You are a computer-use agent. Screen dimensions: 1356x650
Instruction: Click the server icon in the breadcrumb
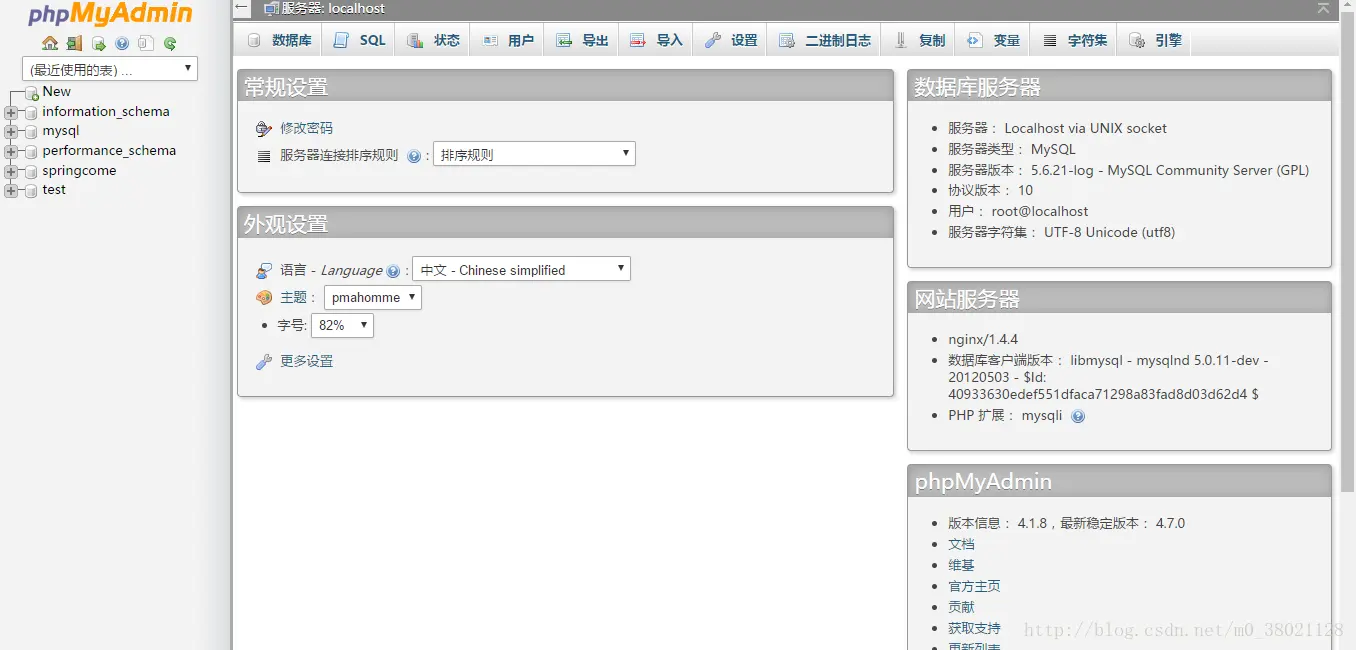271,9
